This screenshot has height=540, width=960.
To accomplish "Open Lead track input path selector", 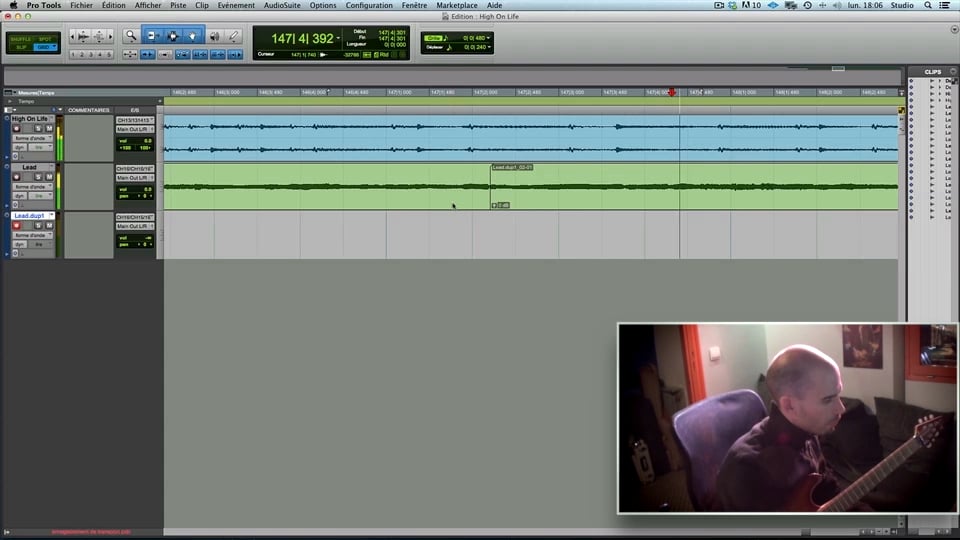I will [x=135, y=168].
